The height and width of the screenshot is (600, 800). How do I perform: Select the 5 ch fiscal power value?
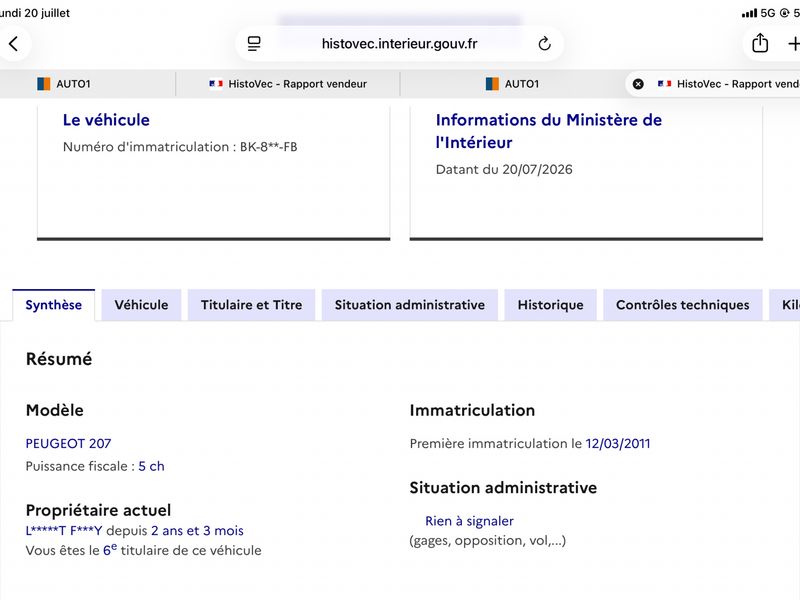[152, 466]
